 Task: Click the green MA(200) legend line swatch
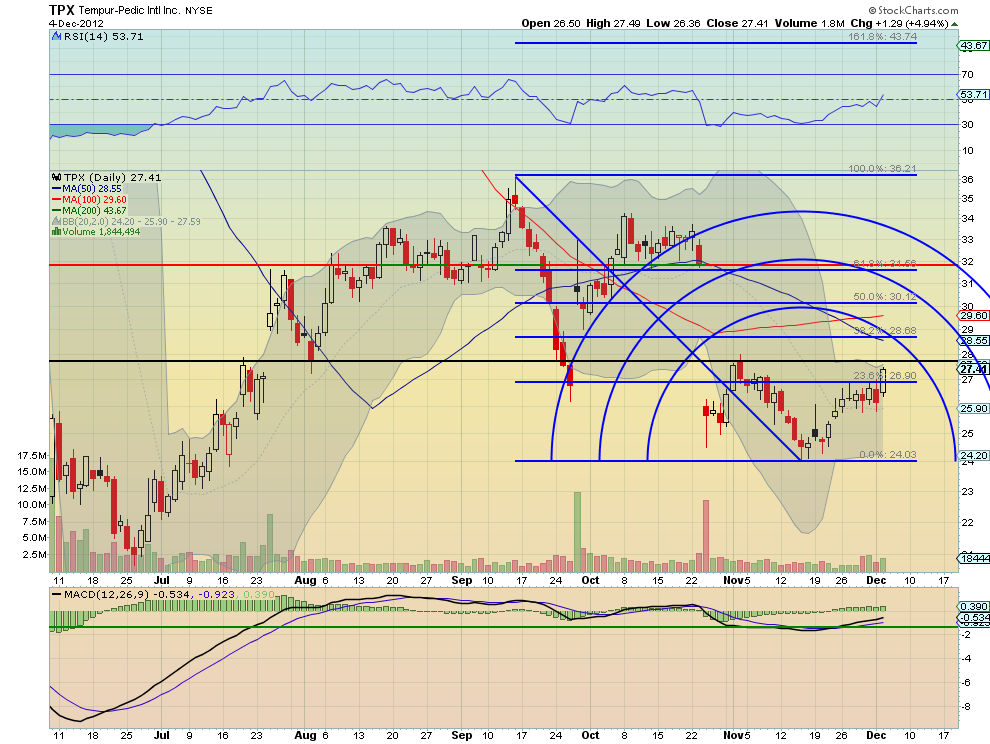[x=56, y=210]
